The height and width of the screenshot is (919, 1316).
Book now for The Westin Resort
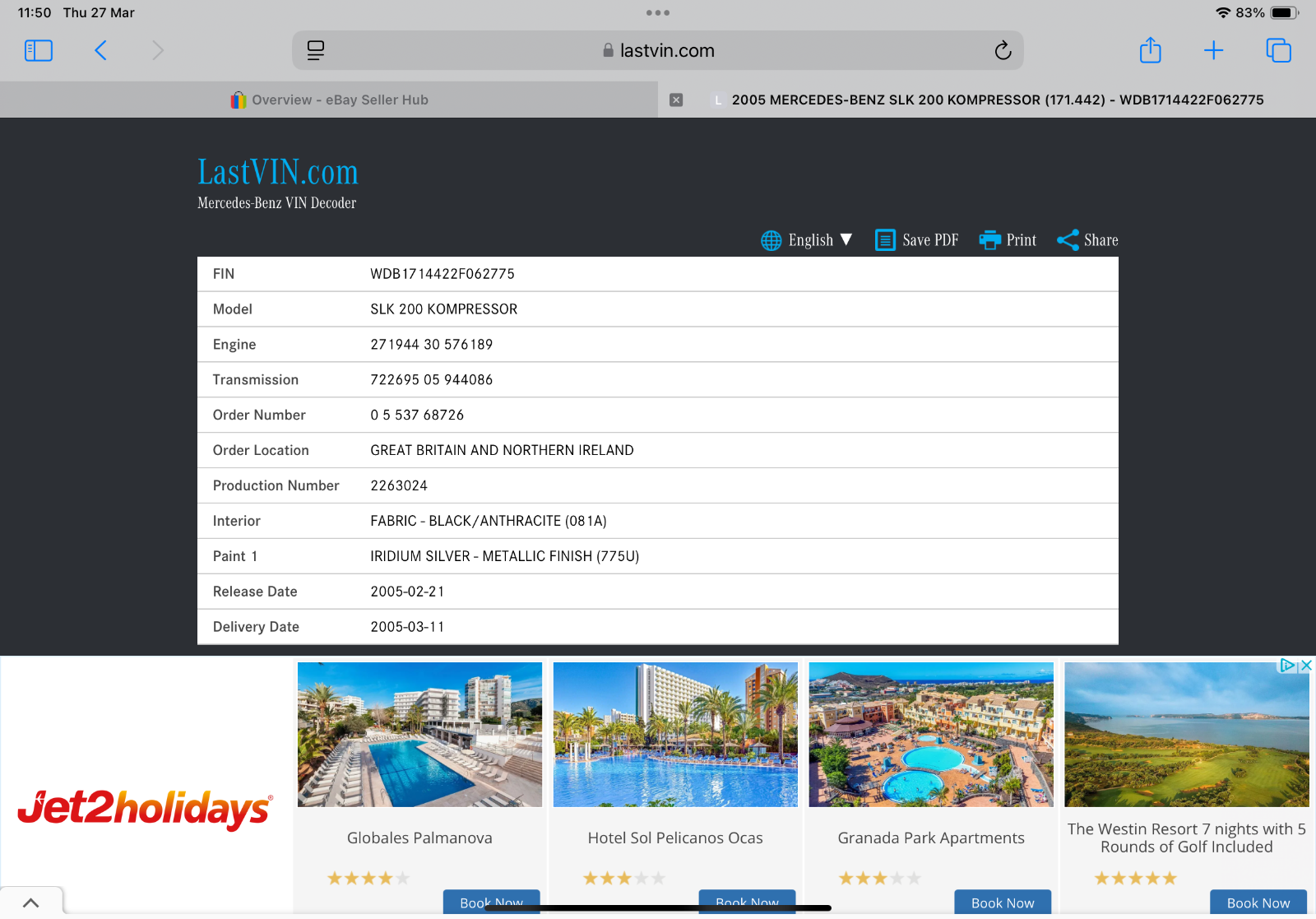pyautogui.click(x=1258, y=903)
